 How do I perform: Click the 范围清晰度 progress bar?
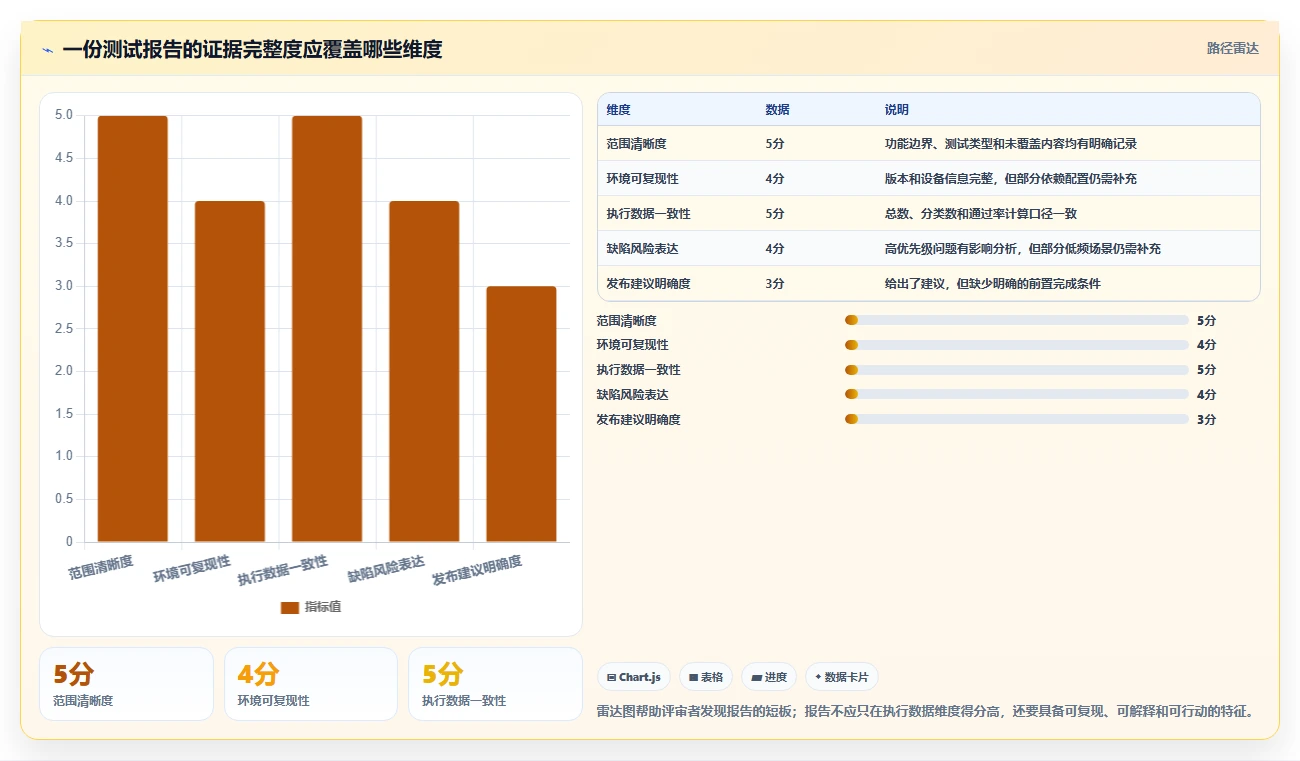(1016, 320)
